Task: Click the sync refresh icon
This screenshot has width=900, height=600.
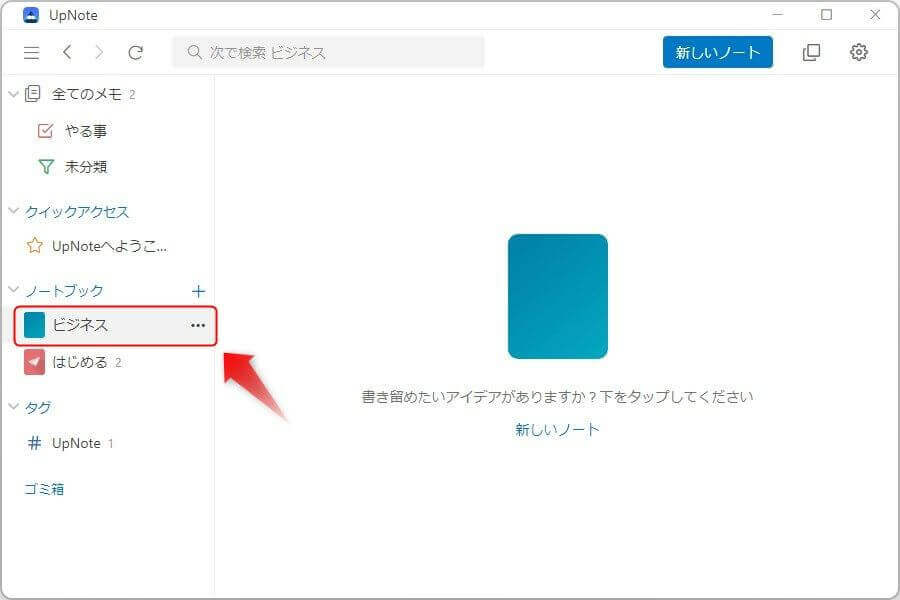Action: [135, 53]
